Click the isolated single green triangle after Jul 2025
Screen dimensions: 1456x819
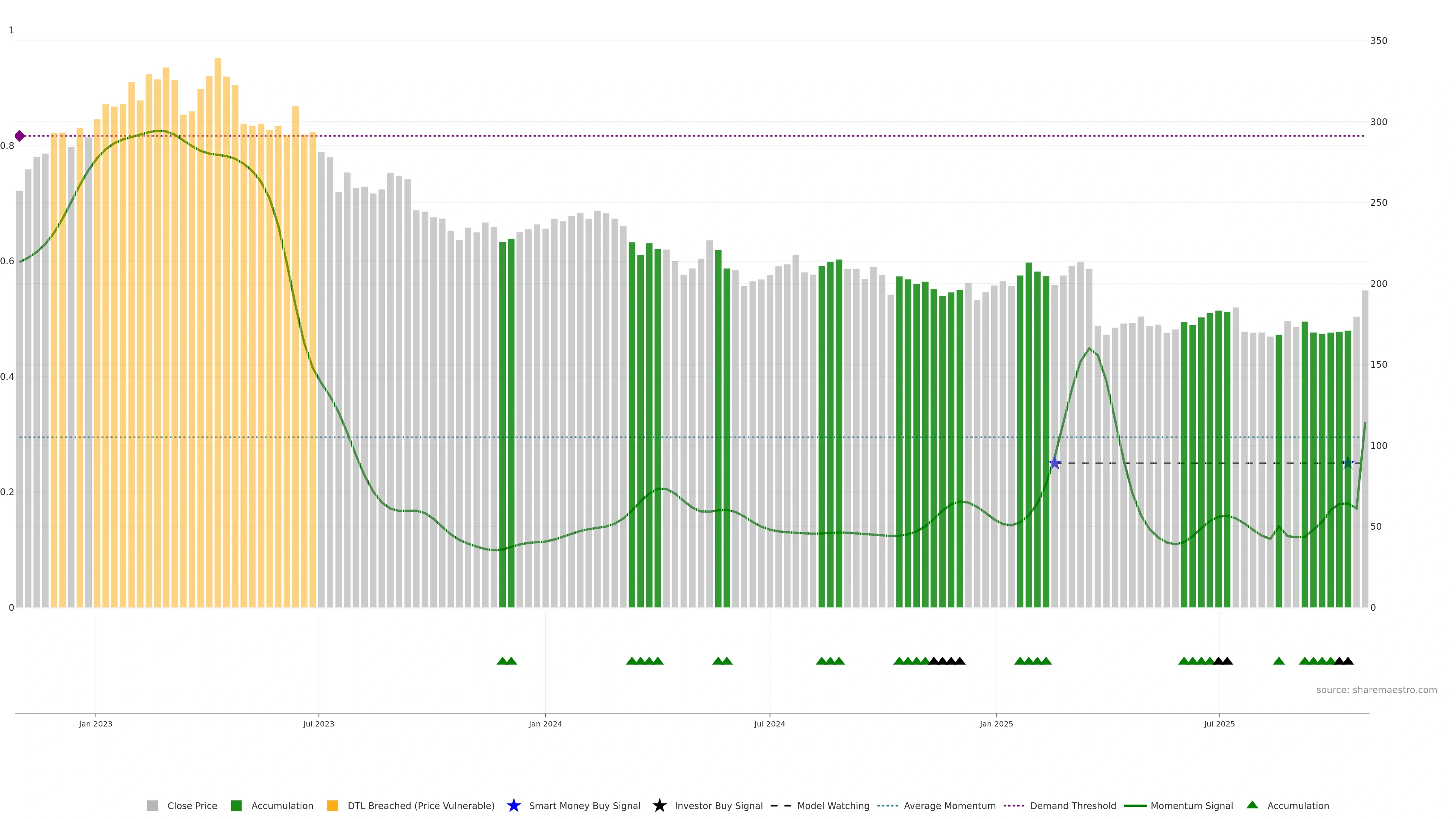[1279, 661]
